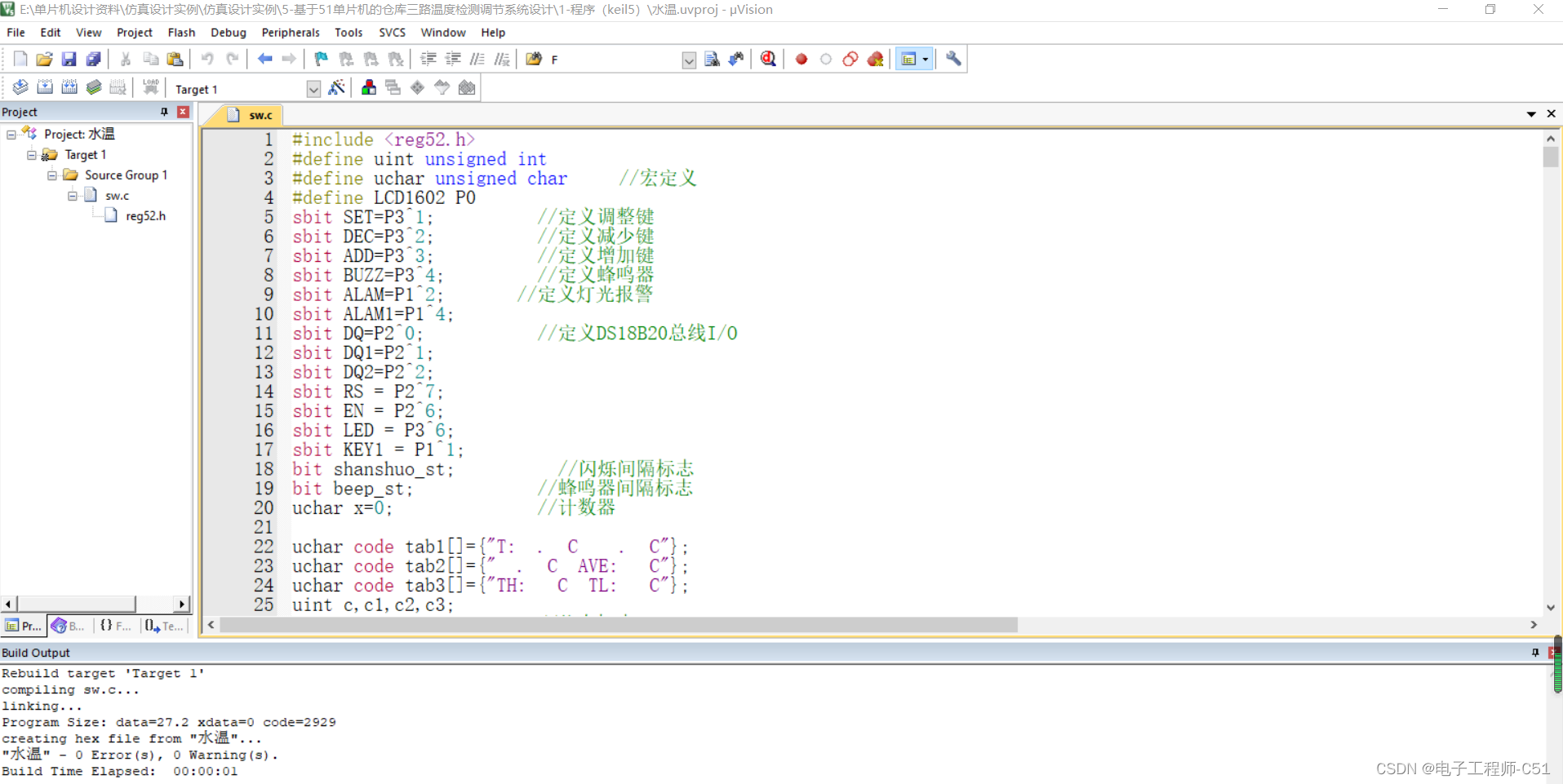
Task: Click the Copy icon in toolbar
Action: pos(150,59)
